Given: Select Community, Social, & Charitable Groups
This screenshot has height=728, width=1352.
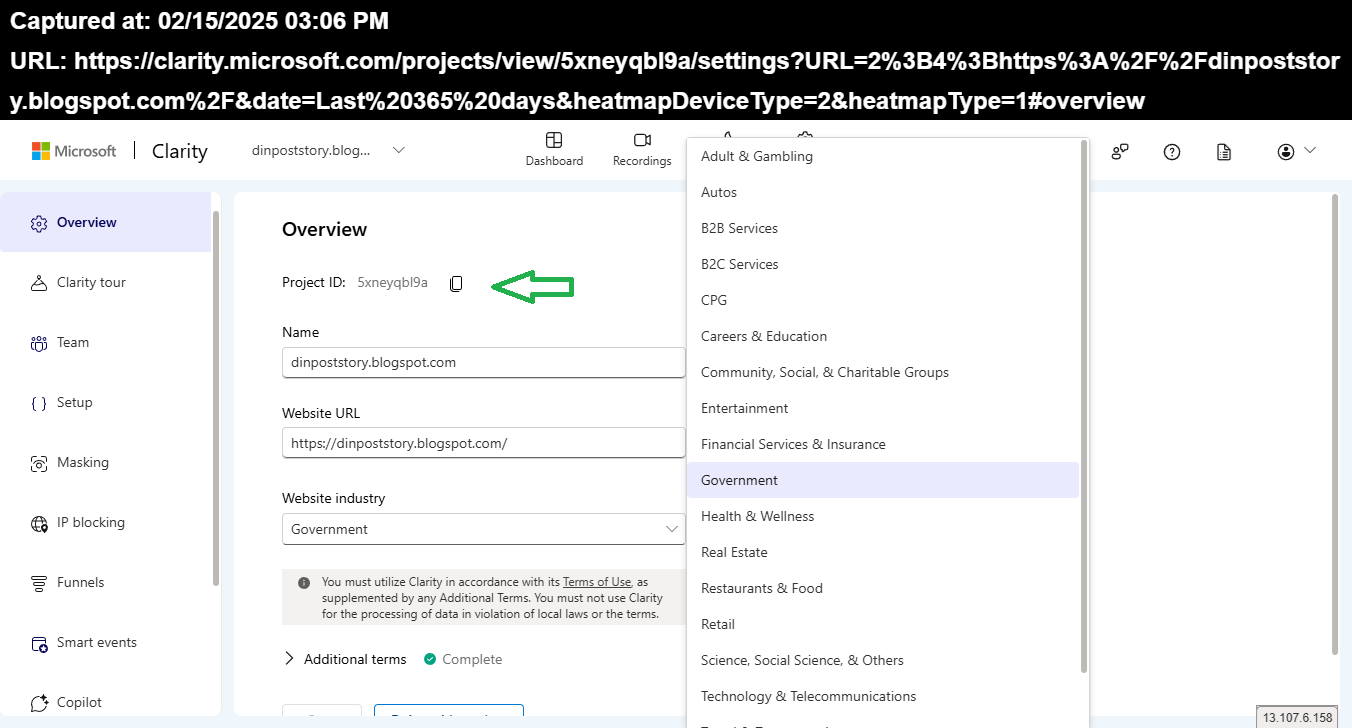Looking at the screenshot, I should tap(883, 372).
